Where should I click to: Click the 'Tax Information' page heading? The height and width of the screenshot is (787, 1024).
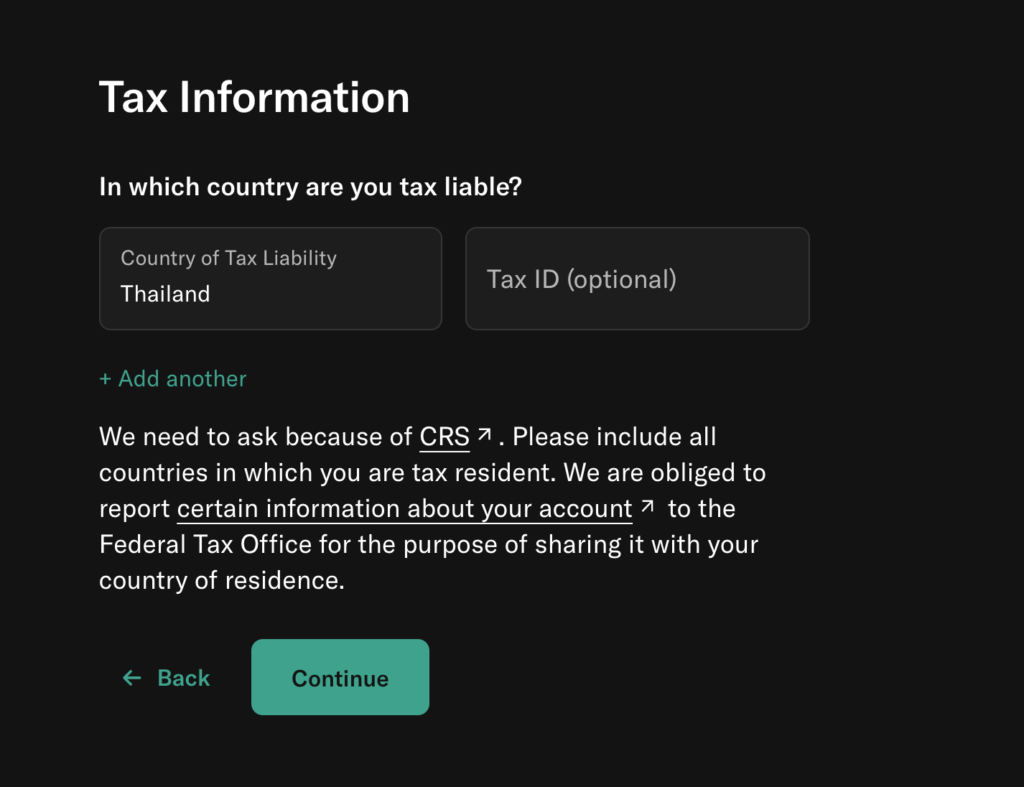[x=254, y=97]
